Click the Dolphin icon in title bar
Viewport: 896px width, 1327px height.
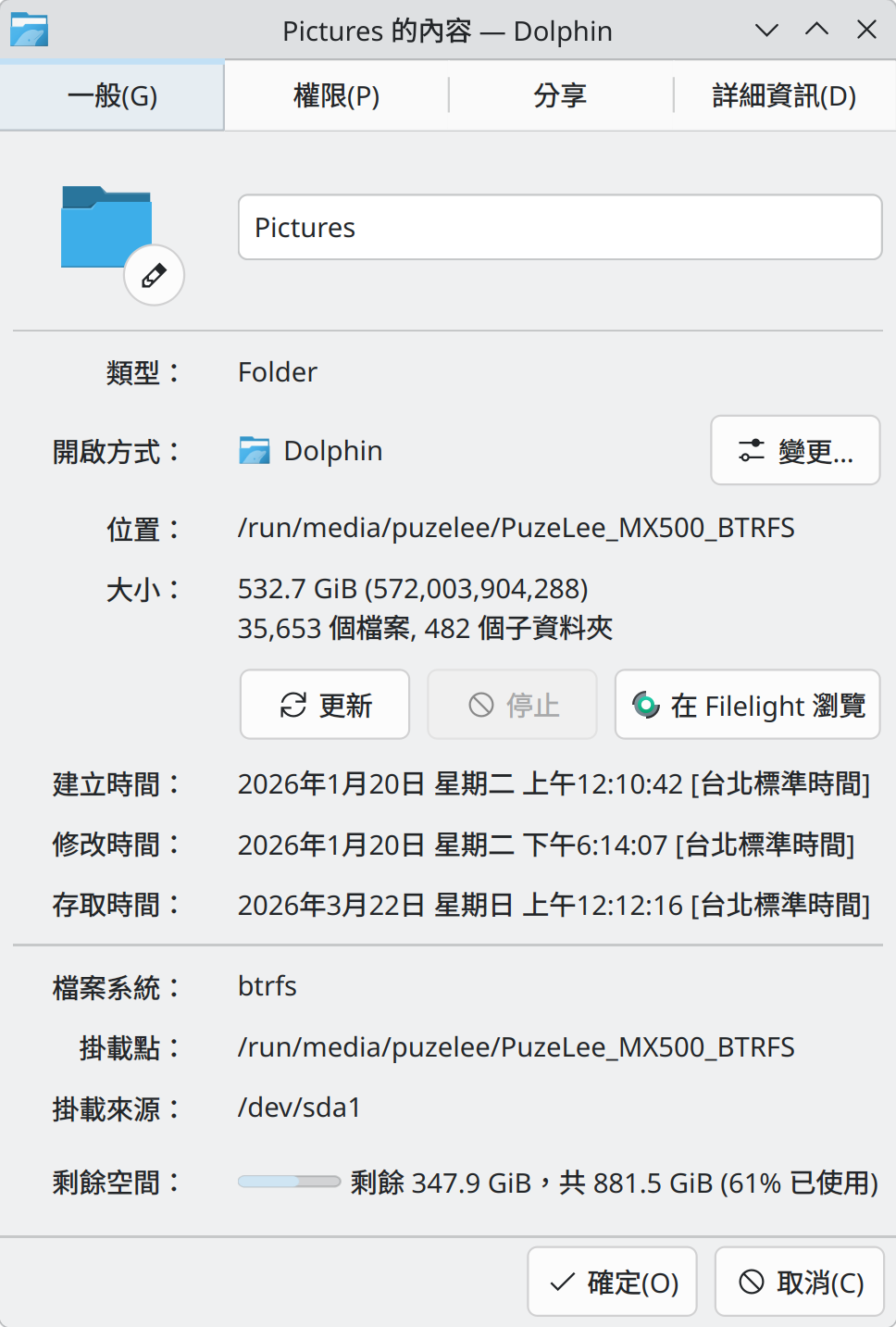click(29, 31)
